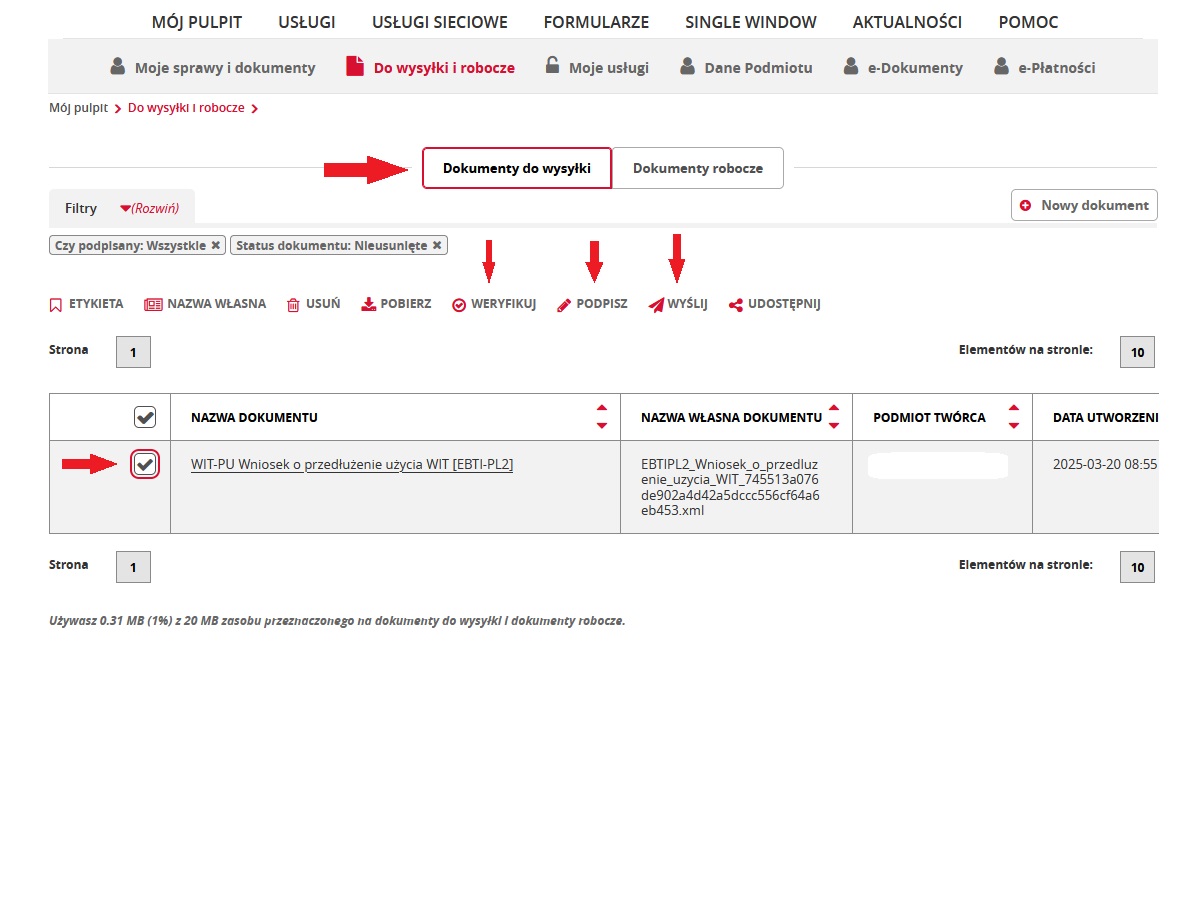
Task: Click the NAZWA WŁASNA toolbar icon
Action: tap(153, 305)
